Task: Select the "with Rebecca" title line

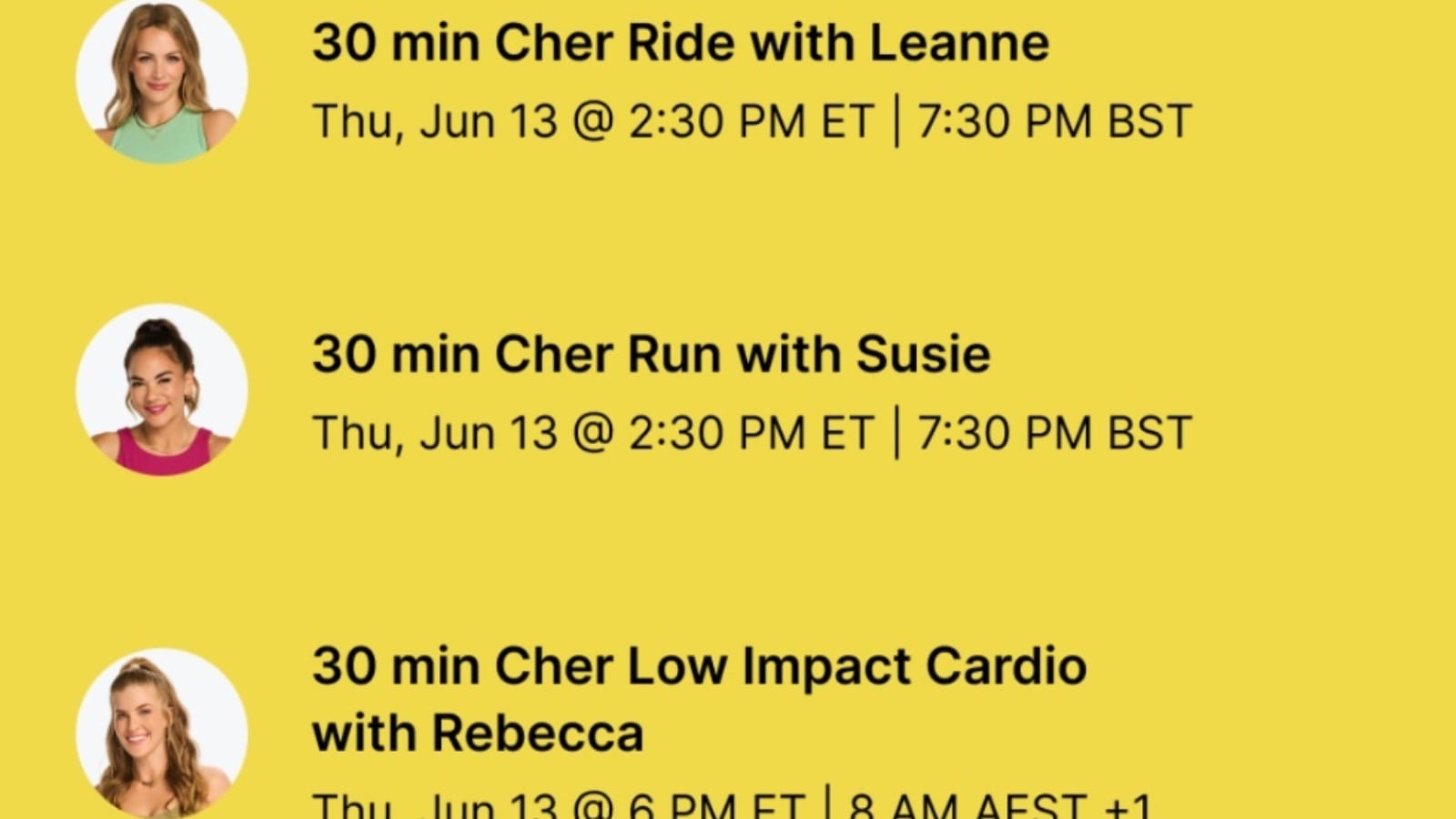Action: click(478, 733)
